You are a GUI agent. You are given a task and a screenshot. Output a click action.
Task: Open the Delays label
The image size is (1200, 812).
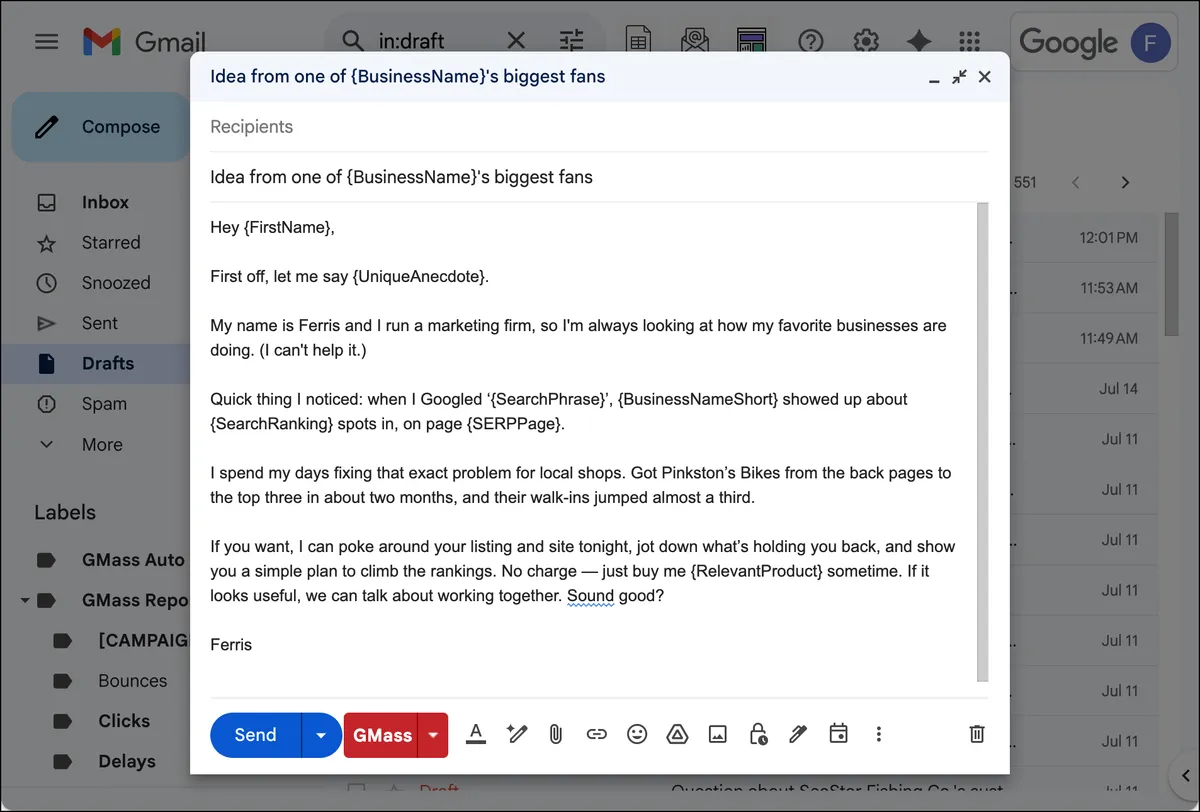click(x=126, y=761)
